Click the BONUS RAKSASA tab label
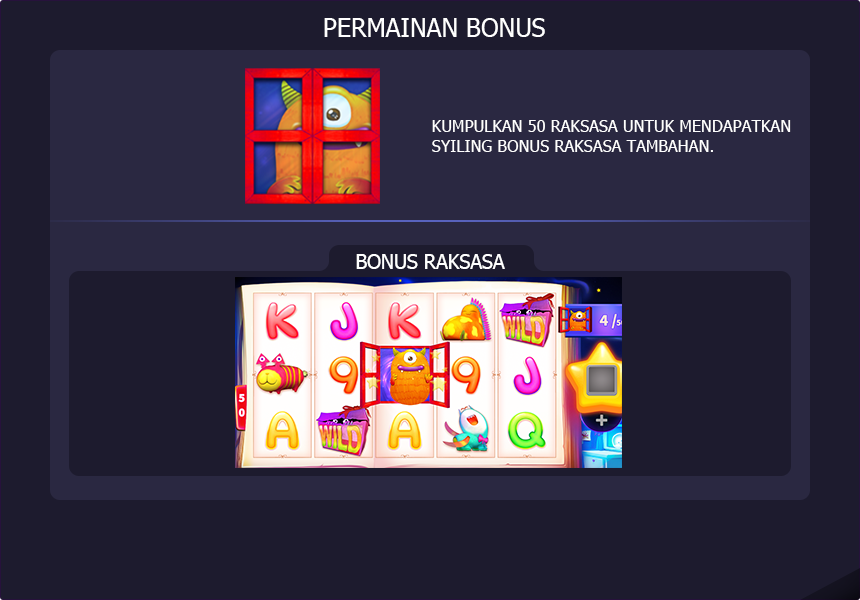The height and width of the screenshot is (600, 860). [430, 262]
